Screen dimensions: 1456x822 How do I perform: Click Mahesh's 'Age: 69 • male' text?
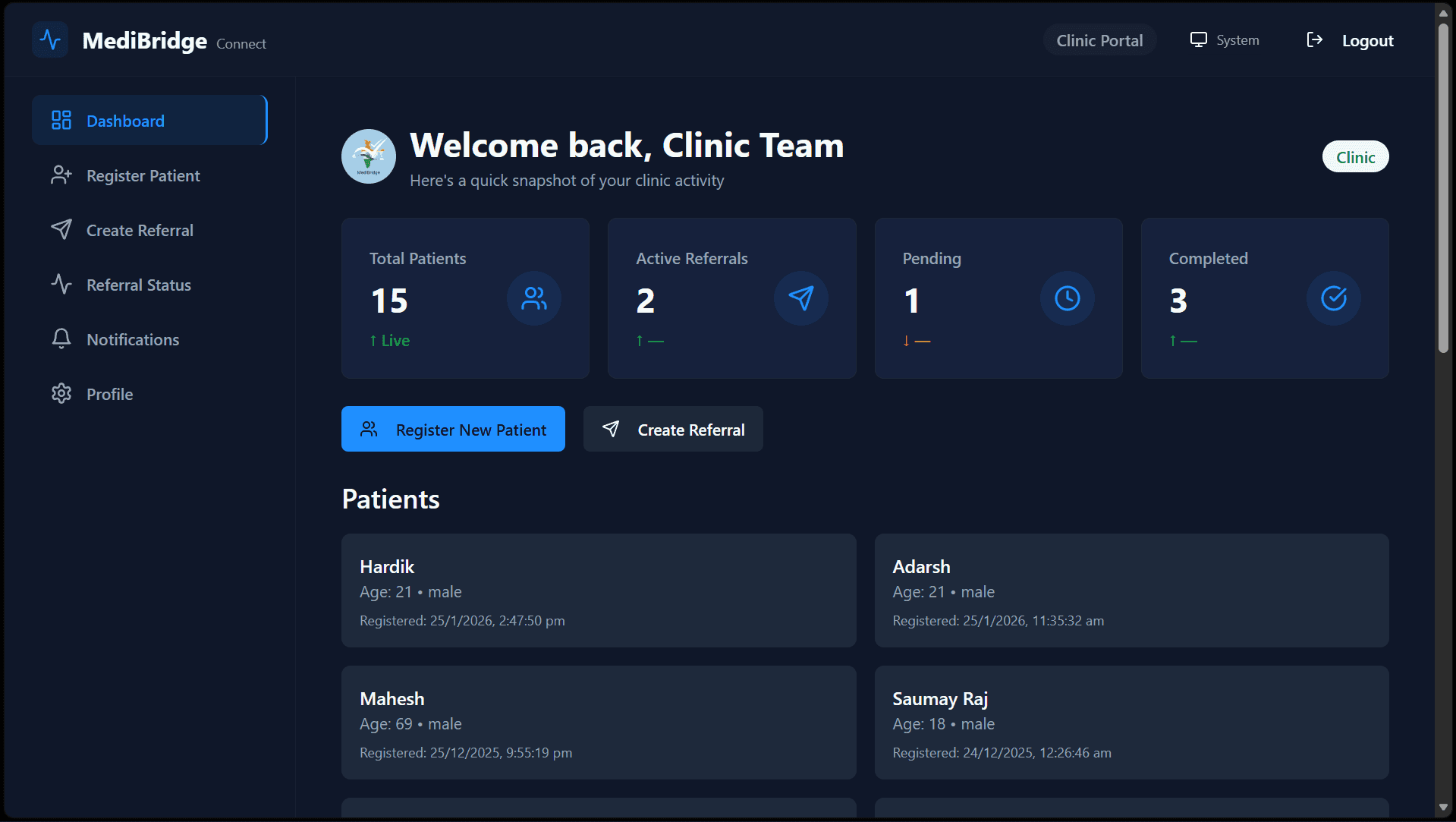(x=410, y=724)
